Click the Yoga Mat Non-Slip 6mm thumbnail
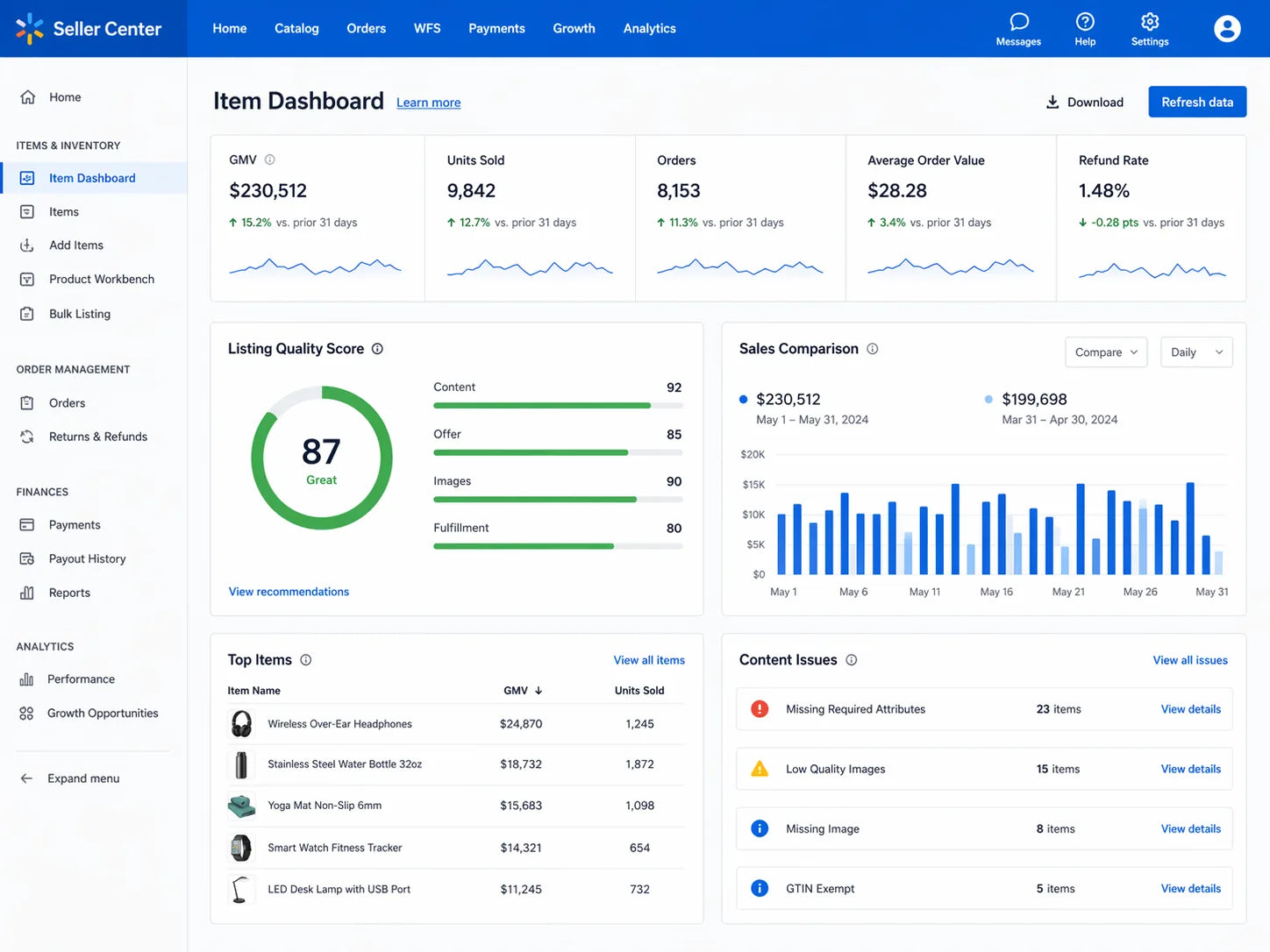 pyautogui.click(x=241, y=806)
